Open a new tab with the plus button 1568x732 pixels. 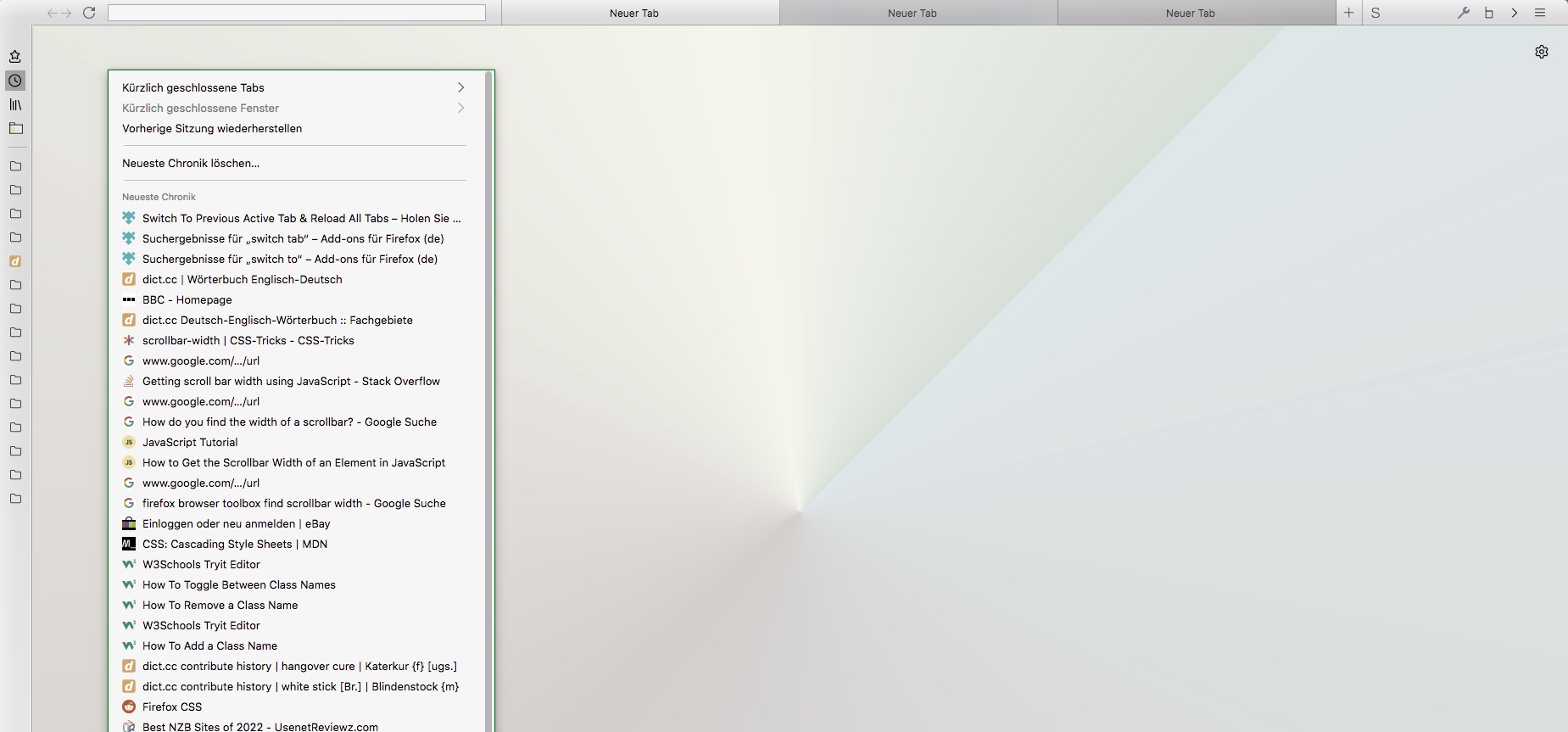[x=1348, y=13]
